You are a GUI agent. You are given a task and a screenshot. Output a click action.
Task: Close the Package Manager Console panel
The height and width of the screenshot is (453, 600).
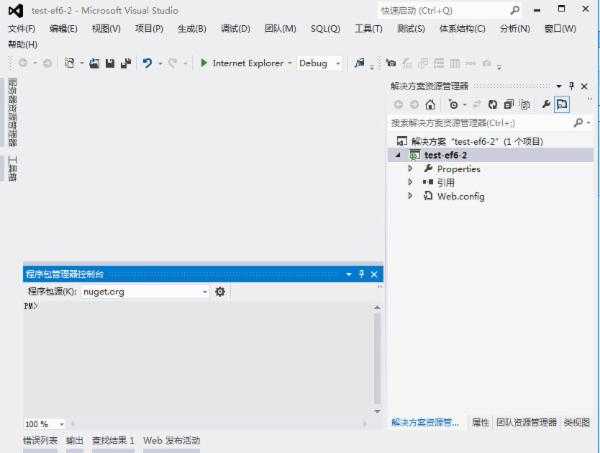click(x=374, y=274)
